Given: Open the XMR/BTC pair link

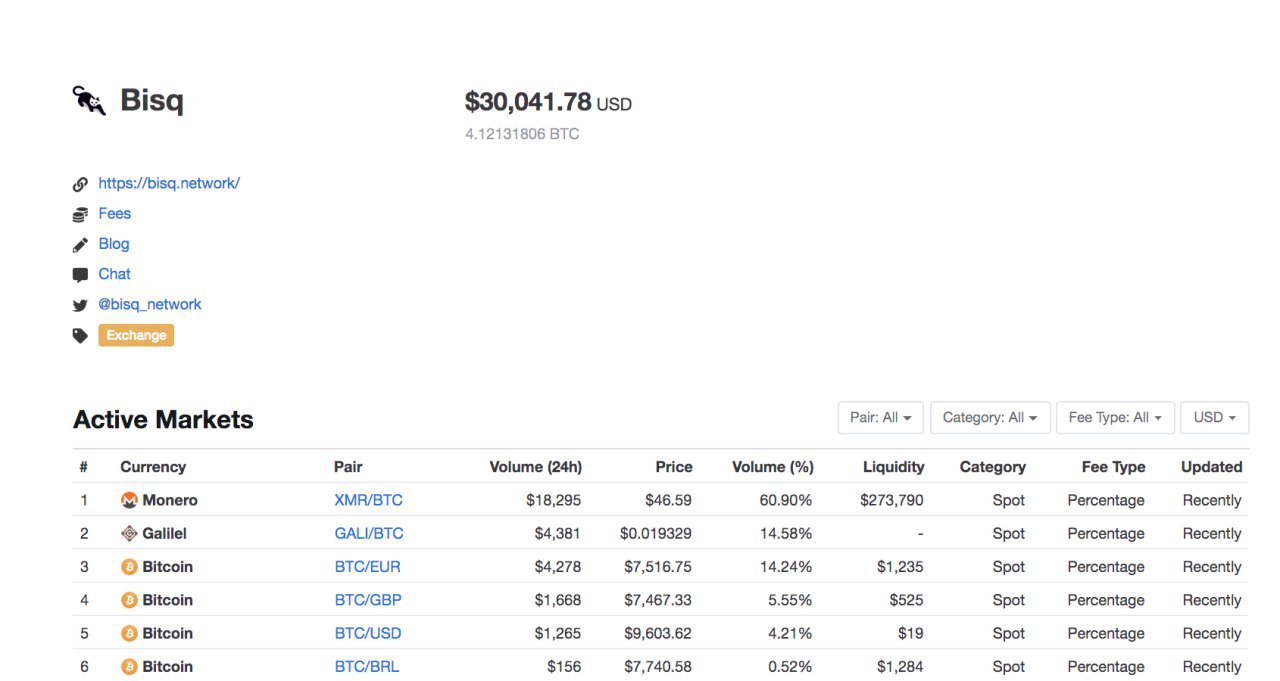Looking at the screenshot, I should [368, 500].
